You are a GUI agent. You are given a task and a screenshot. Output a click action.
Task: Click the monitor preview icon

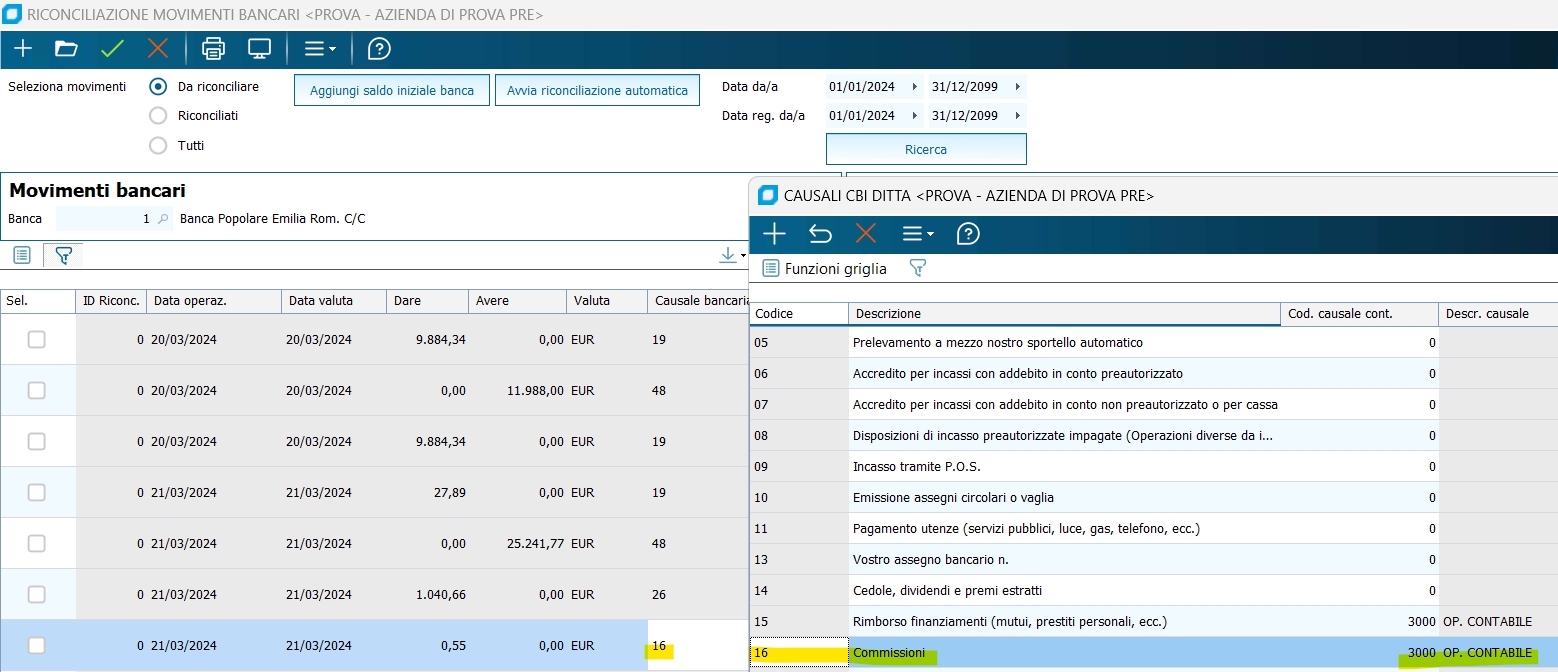[259, 49]
